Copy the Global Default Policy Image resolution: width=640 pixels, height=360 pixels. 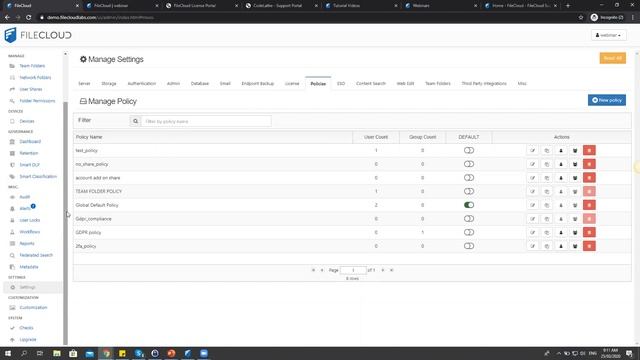tap(547, 205)
